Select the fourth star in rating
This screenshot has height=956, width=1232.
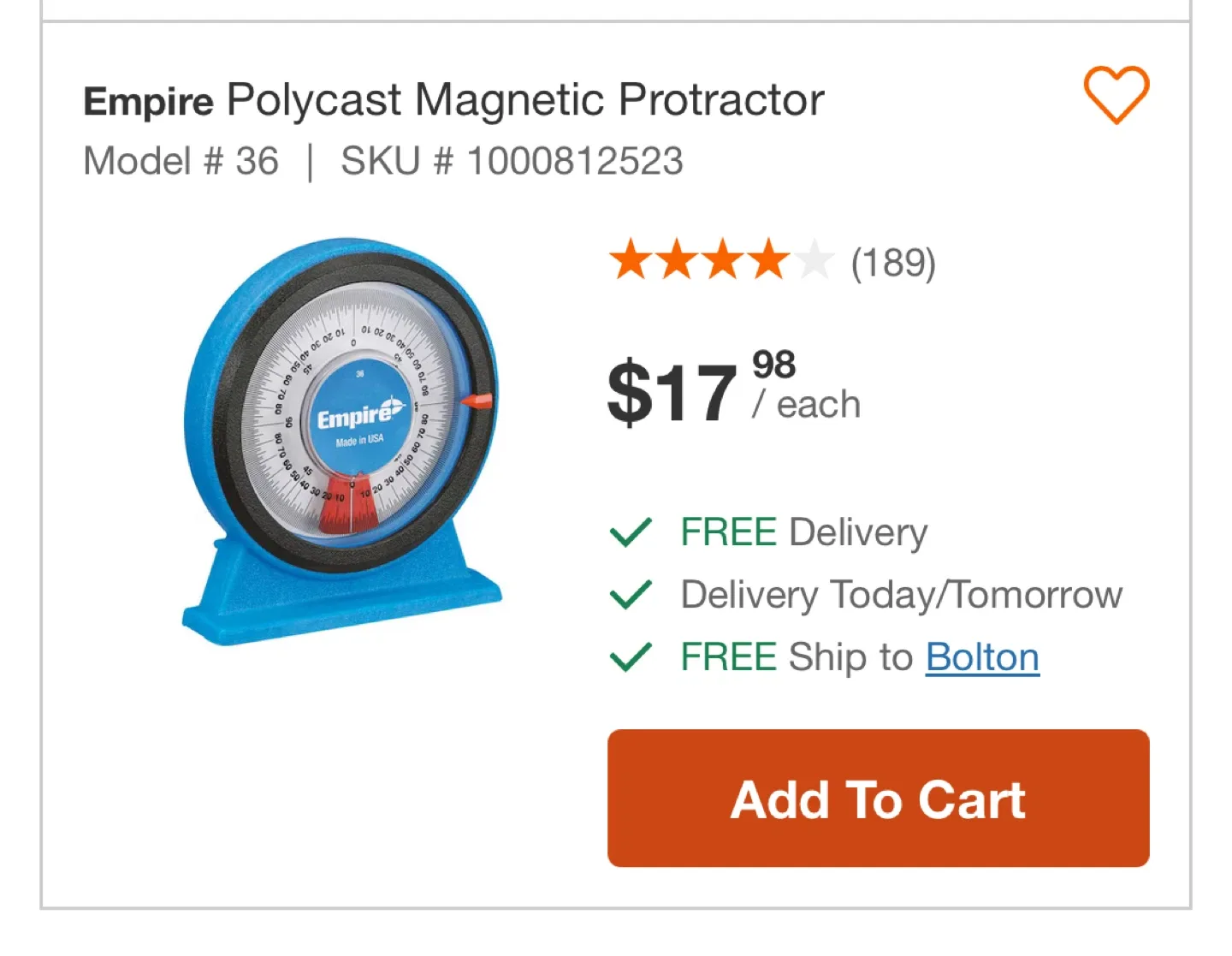click(x=767, y=262)
